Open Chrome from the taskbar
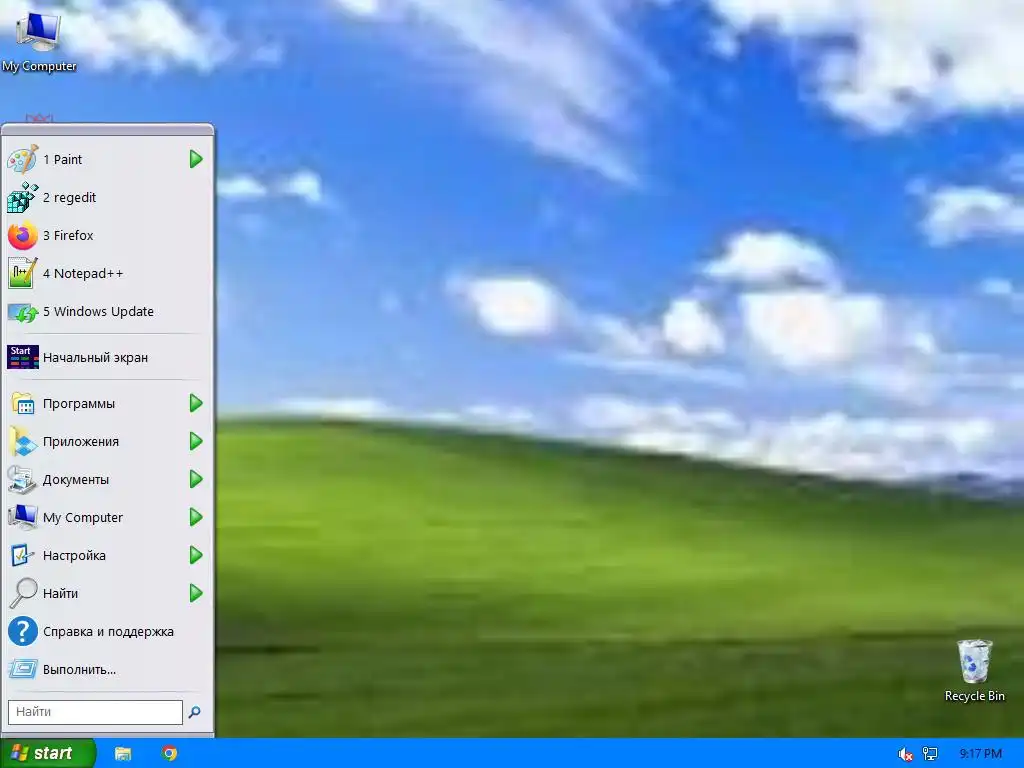The image size is (1024, 768). point(170,754)
